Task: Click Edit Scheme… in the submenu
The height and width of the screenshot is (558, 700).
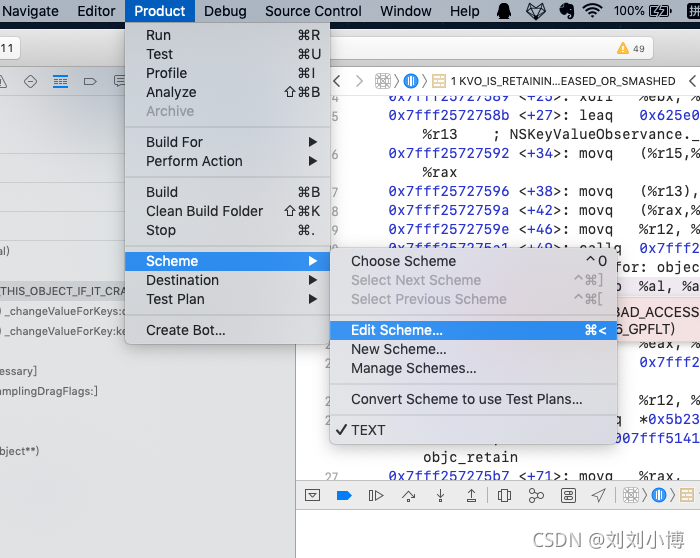Action: [x=473, y=330]
